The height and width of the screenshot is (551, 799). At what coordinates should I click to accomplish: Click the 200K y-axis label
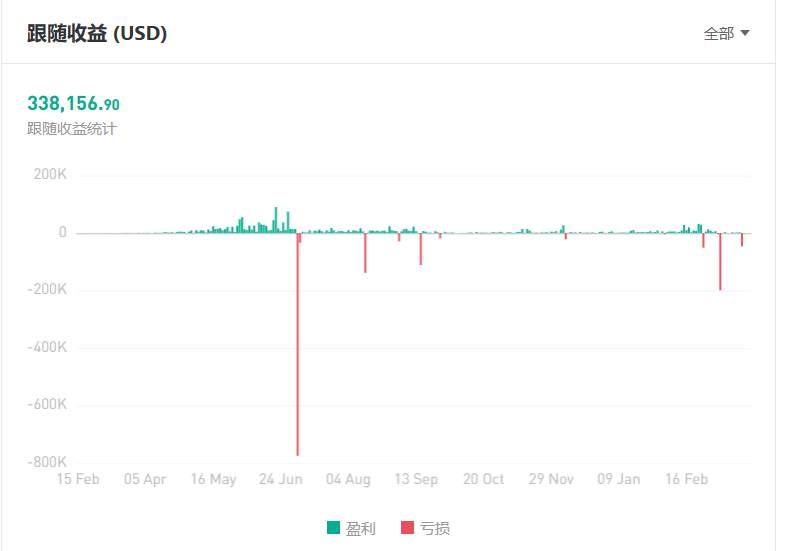tap(50, 174)
